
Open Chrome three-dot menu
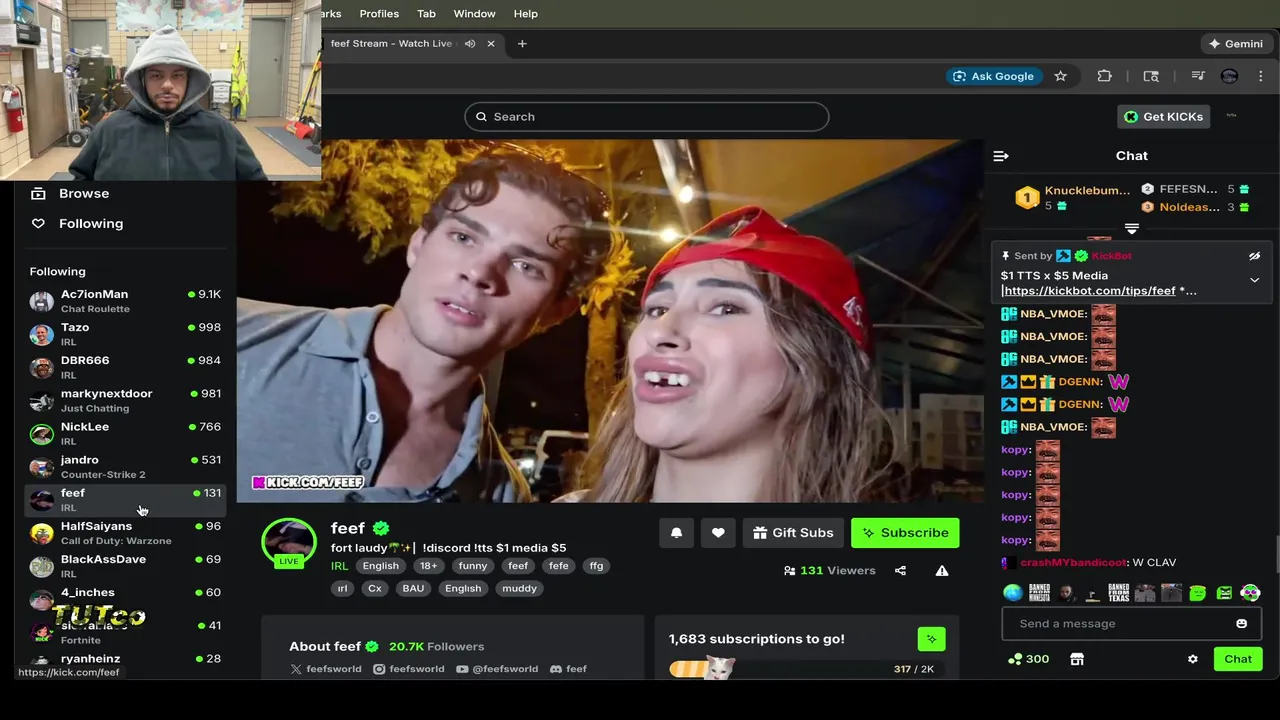pos(1261,76)
